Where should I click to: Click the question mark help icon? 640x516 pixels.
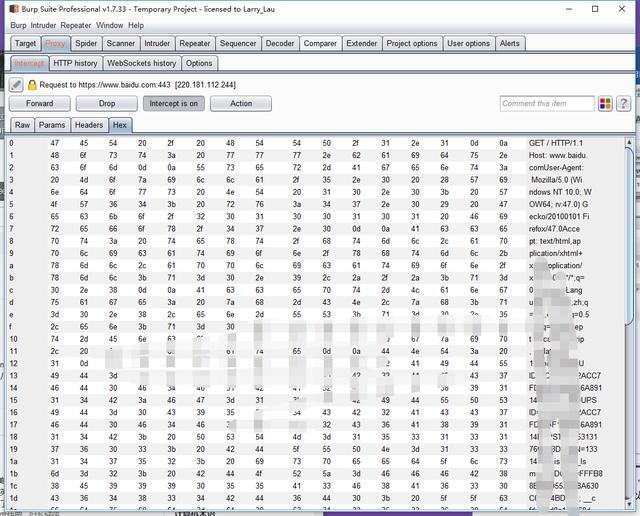click(623, 104)
